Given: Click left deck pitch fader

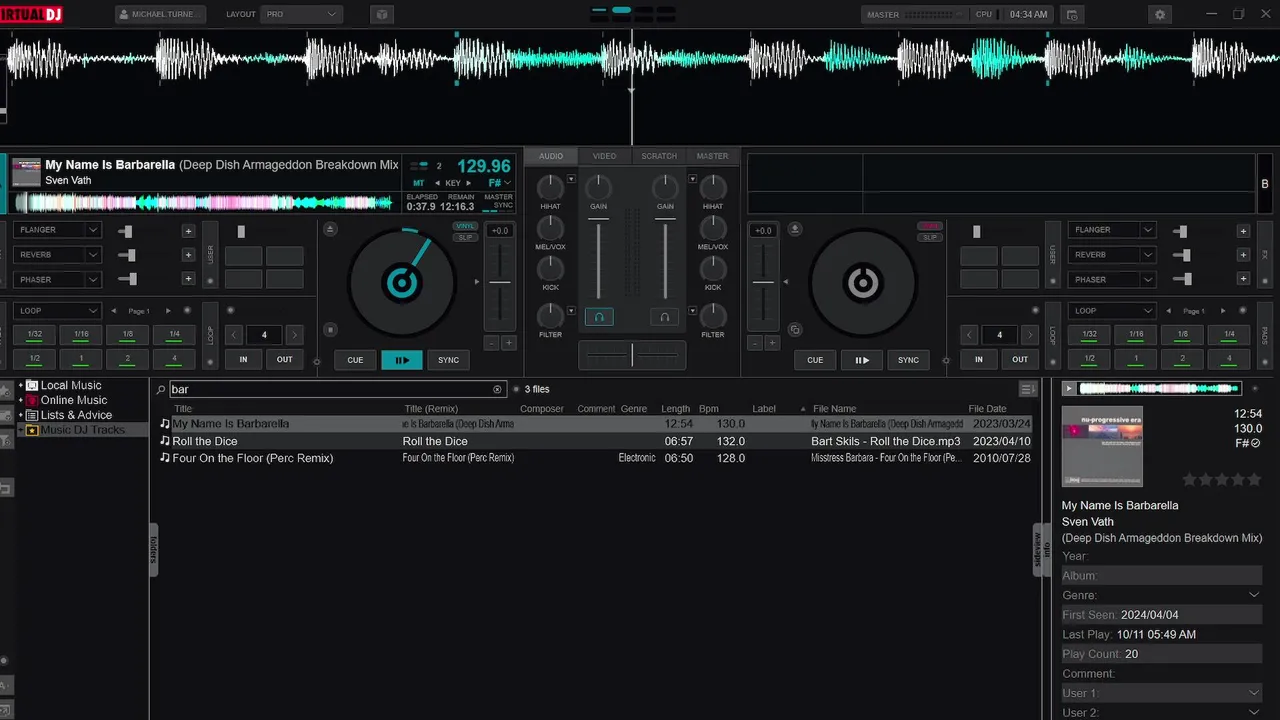Looking at the screenshot, I should (500, 283).
